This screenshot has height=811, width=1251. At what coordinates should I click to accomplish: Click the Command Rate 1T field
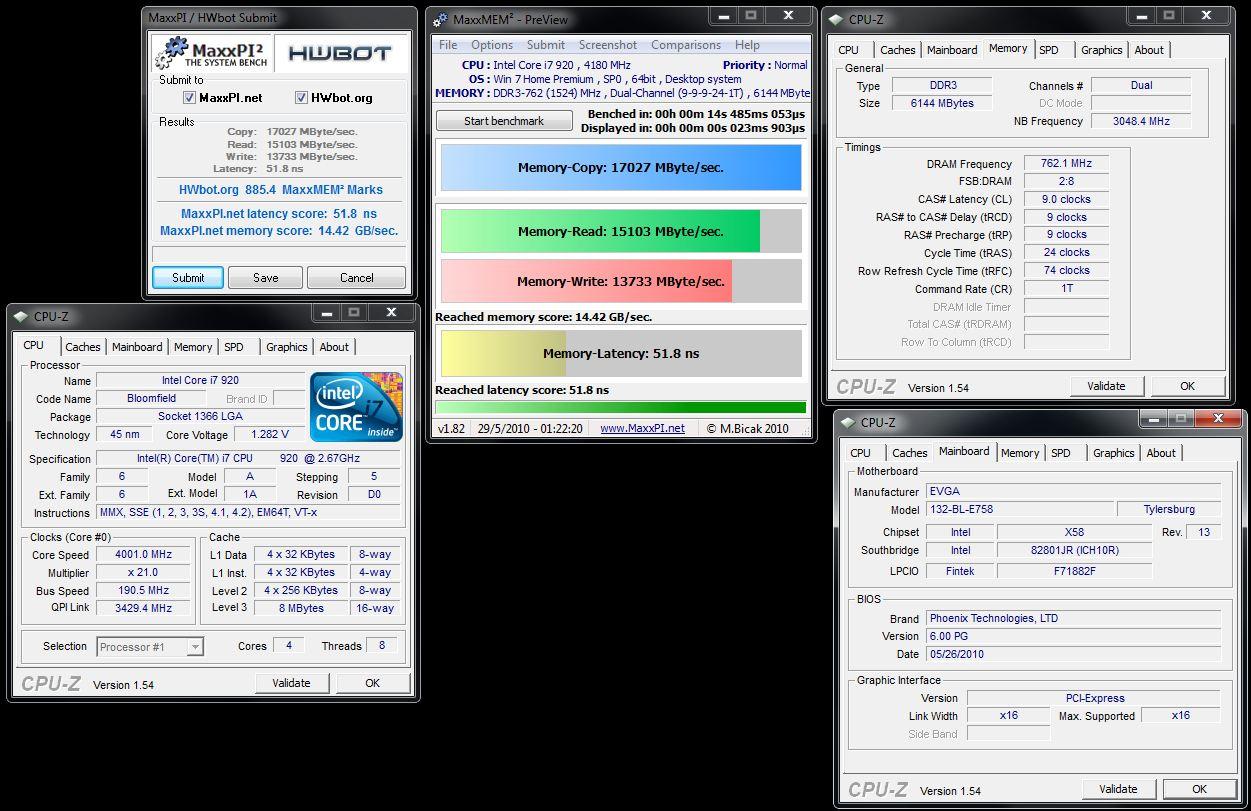tap(1066, 288)
